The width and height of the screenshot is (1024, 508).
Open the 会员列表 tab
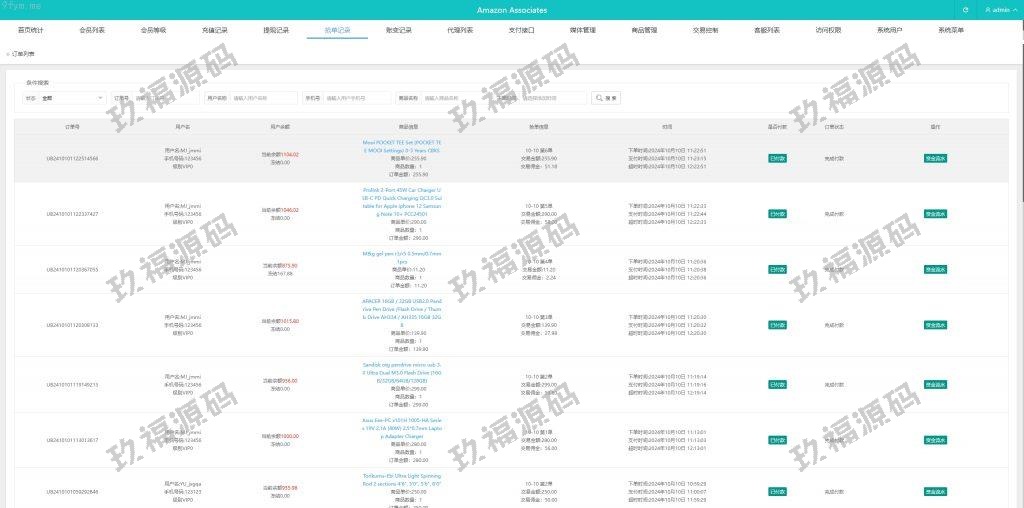pyautogui.click(x=92, y=31)
